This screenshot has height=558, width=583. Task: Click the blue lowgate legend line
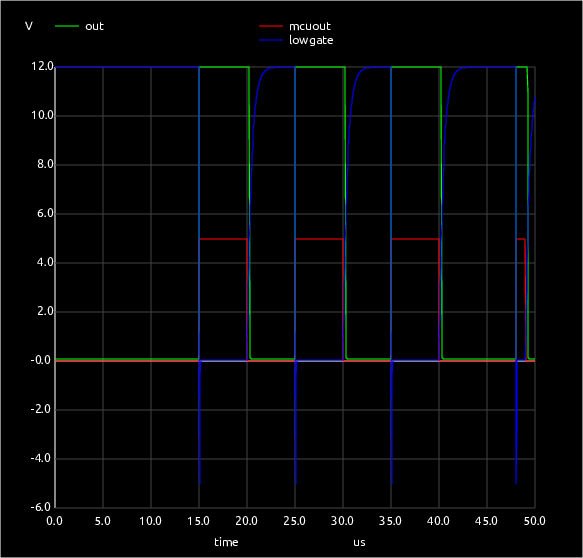tap(271, 40)
